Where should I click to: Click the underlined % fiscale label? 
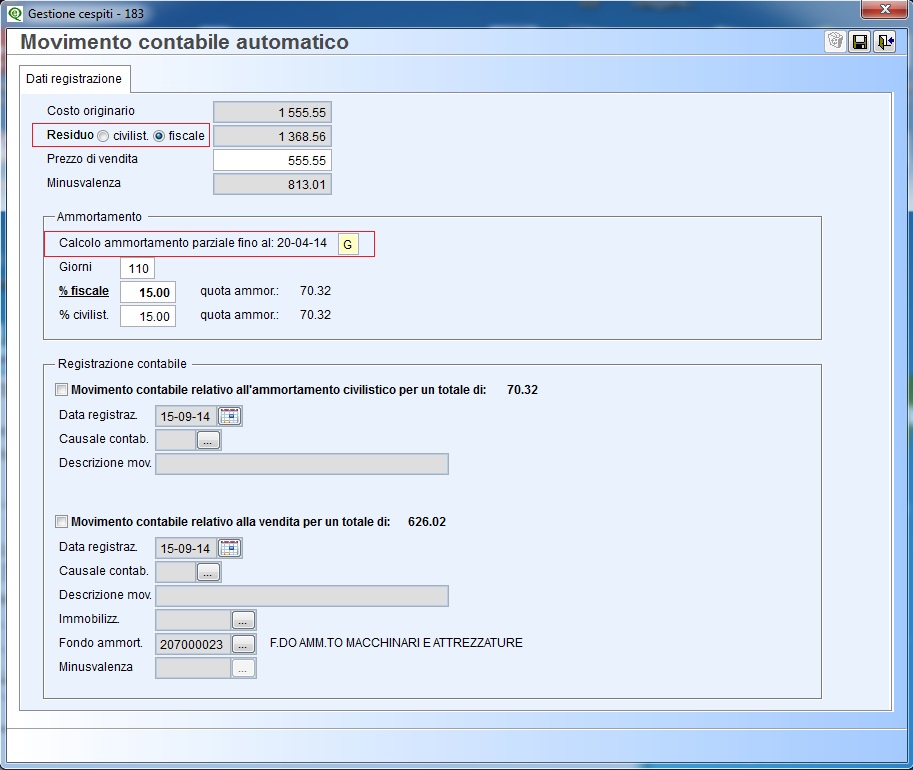[x=84, y=291]
